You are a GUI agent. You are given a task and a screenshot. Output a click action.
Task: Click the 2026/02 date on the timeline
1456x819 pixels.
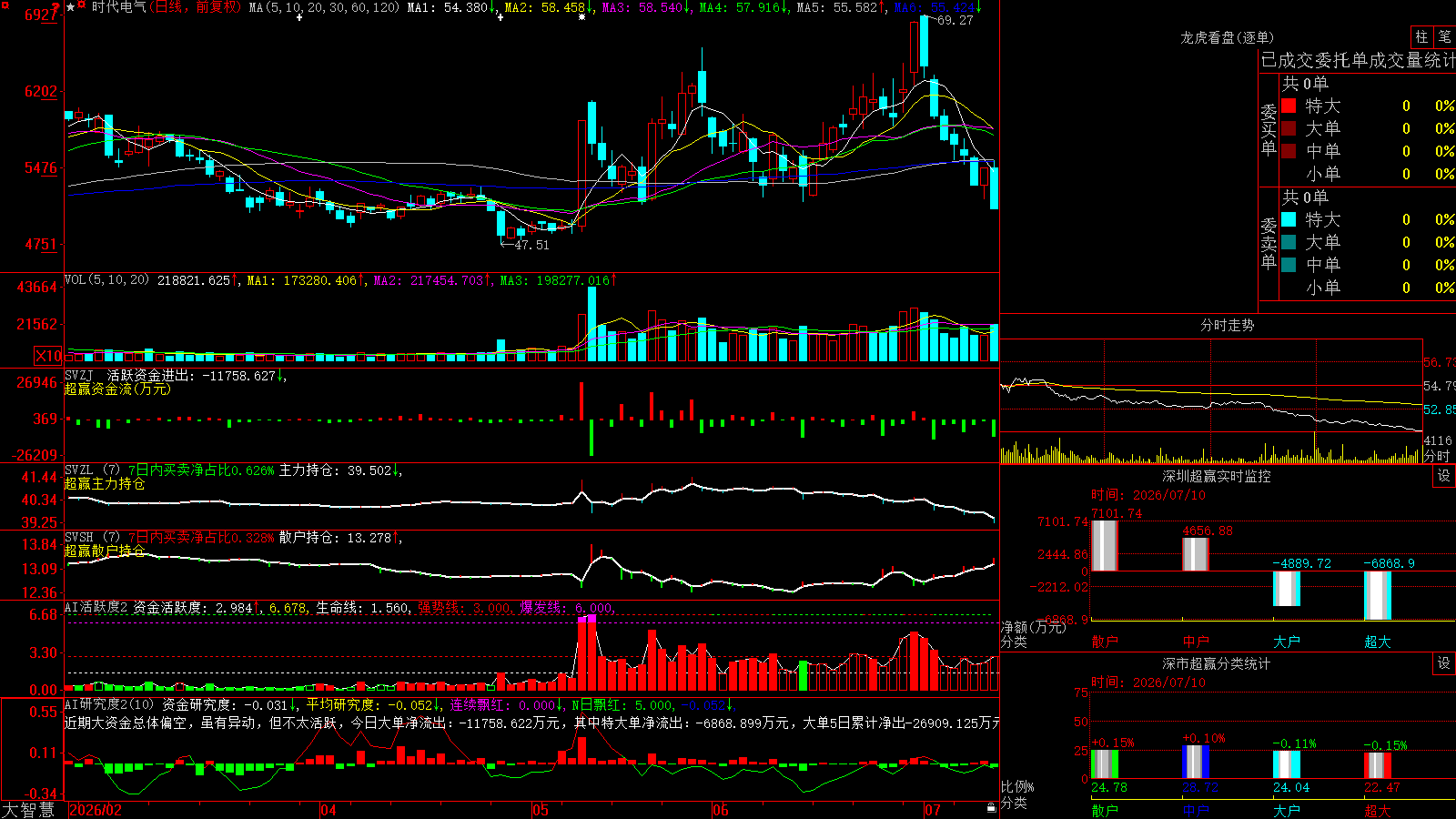[96, 810]
